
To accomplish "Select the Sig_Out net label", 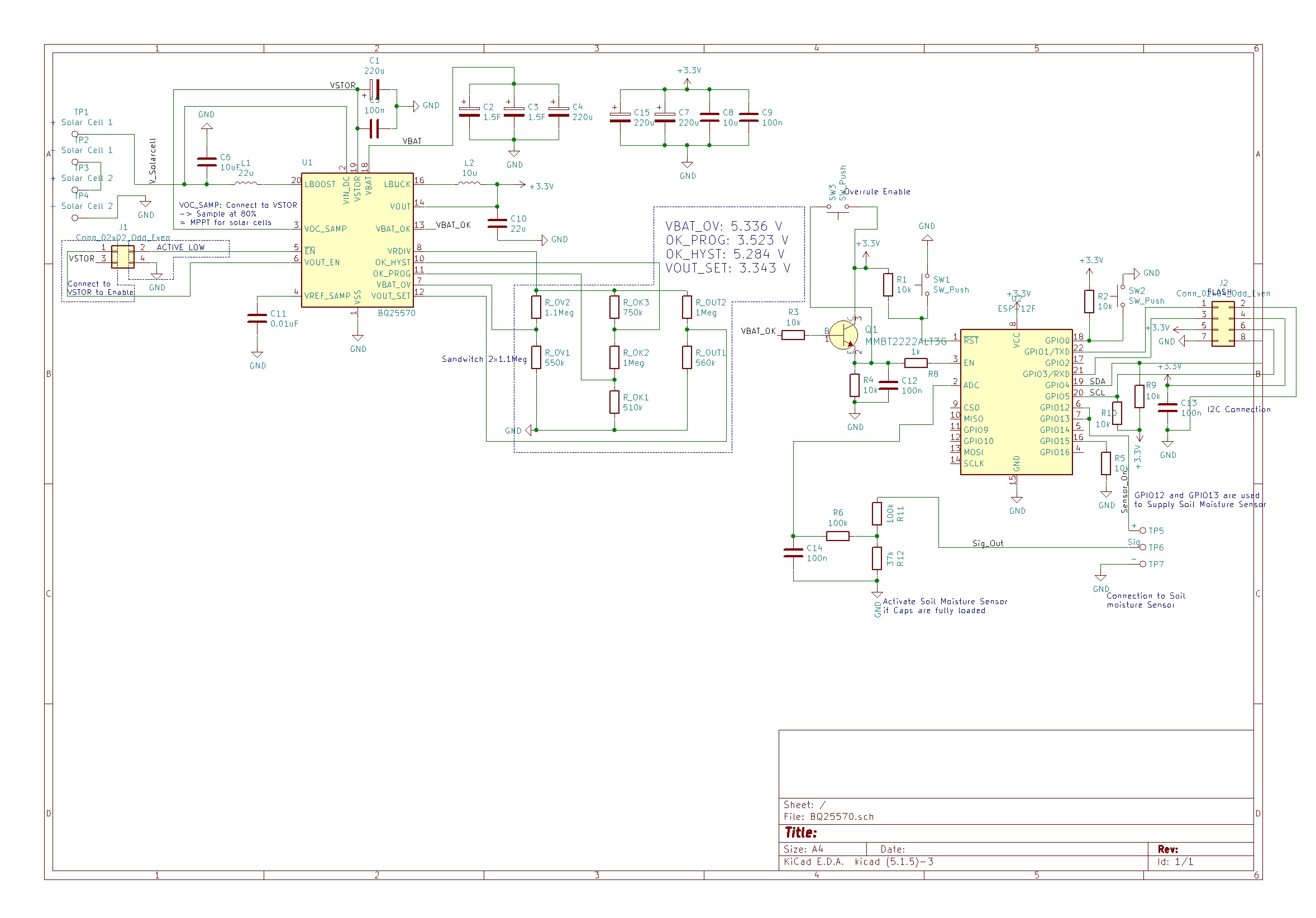I will [x=987, y=543].
